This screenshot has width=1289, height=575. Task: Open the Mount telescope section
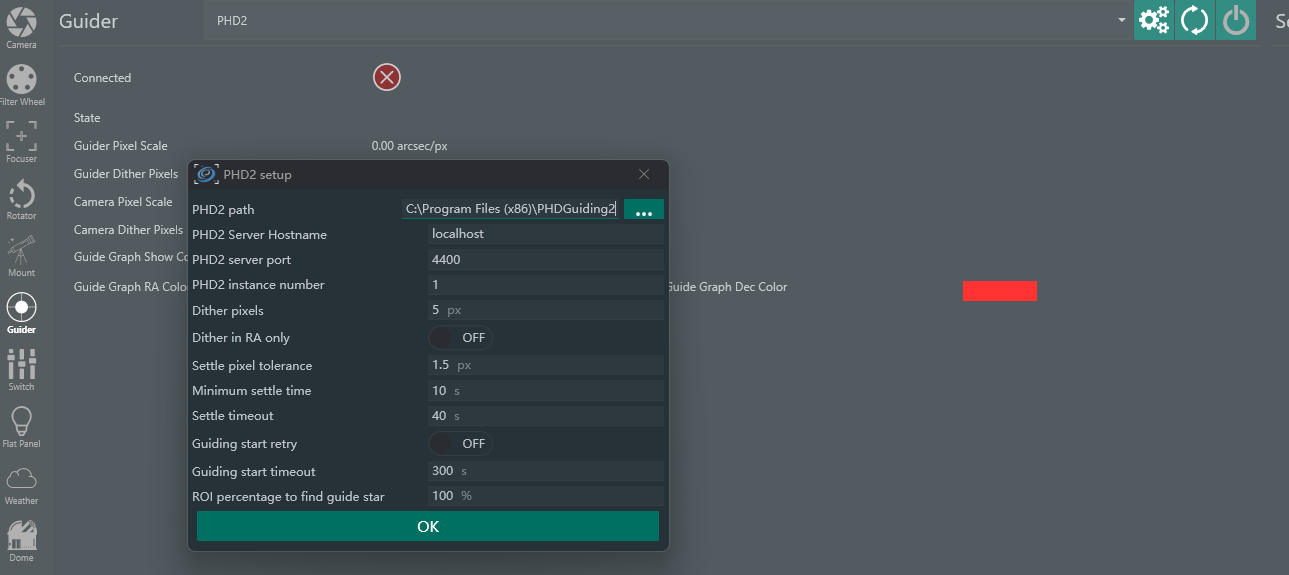click(x=21, y=254)
